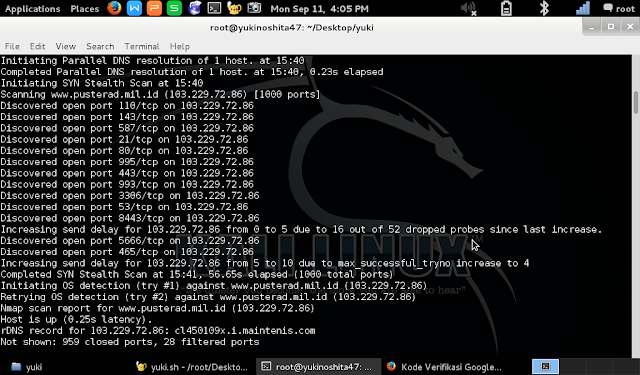Screen dimensions: 640x375
Task: Click the 'Discovered open port 443/tcp' line
Action: [127, 173]
